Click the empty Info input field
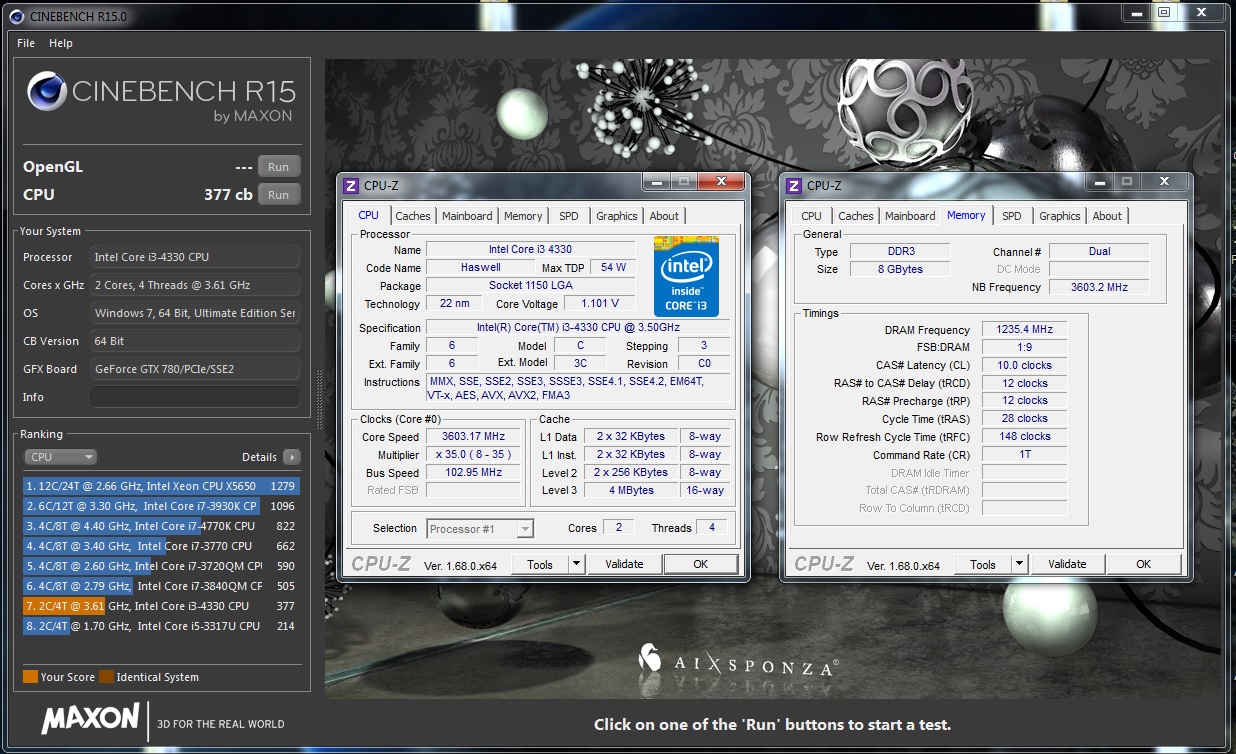 click(195, 397)
